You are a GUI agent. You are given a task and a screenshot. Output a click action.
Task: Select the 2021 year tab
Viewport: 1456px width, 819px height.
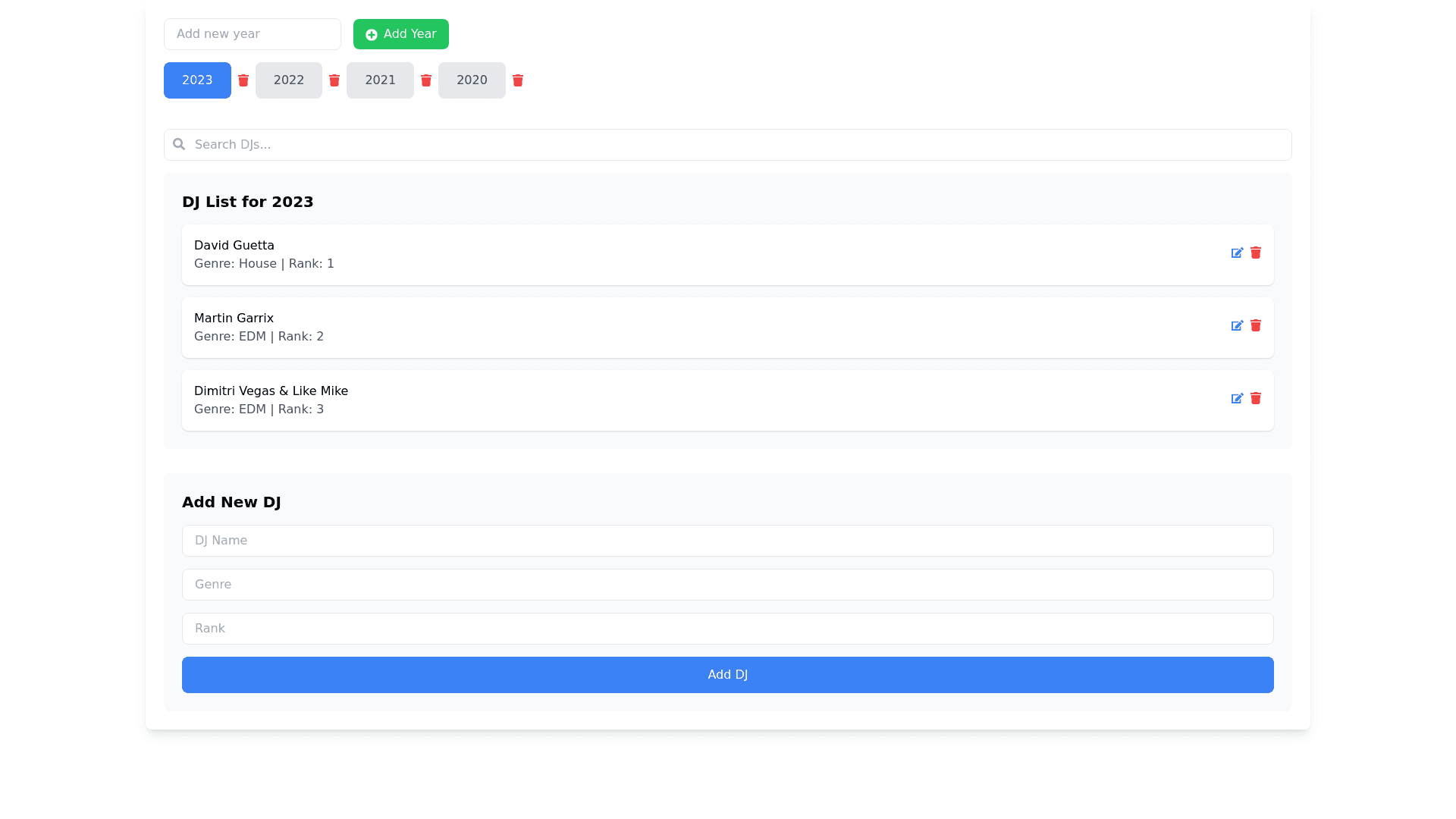click(x=380, y=80)
